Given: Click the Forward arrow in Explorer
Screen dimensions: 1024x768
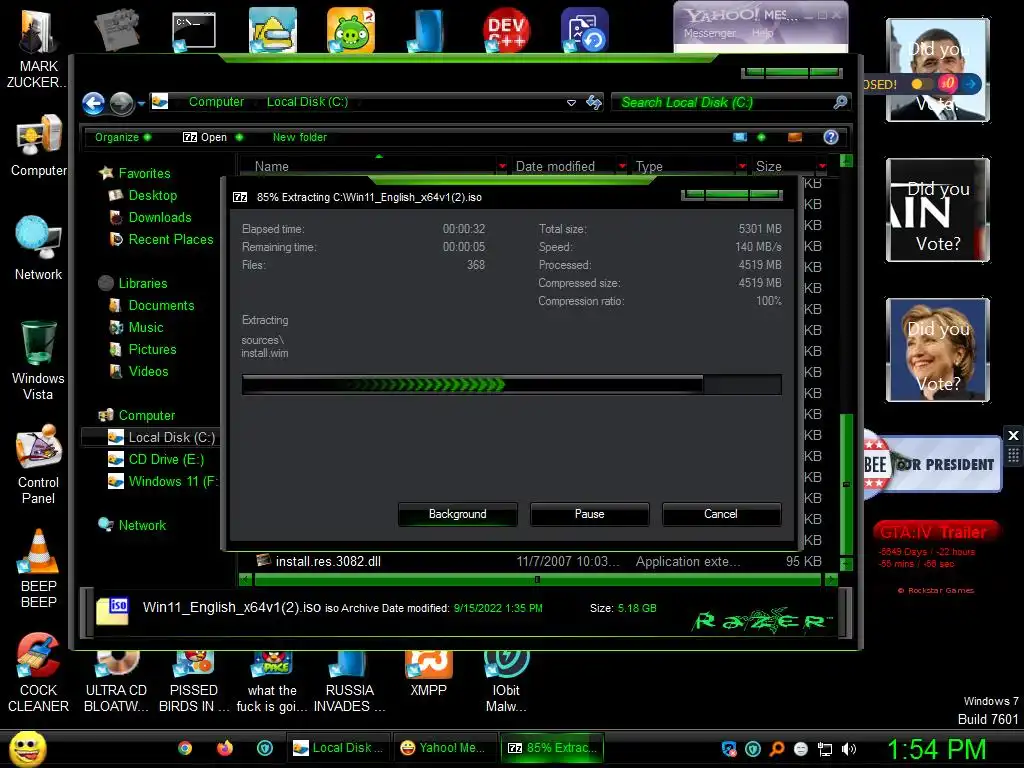Looking at the screenshot, I should [121, 103].
